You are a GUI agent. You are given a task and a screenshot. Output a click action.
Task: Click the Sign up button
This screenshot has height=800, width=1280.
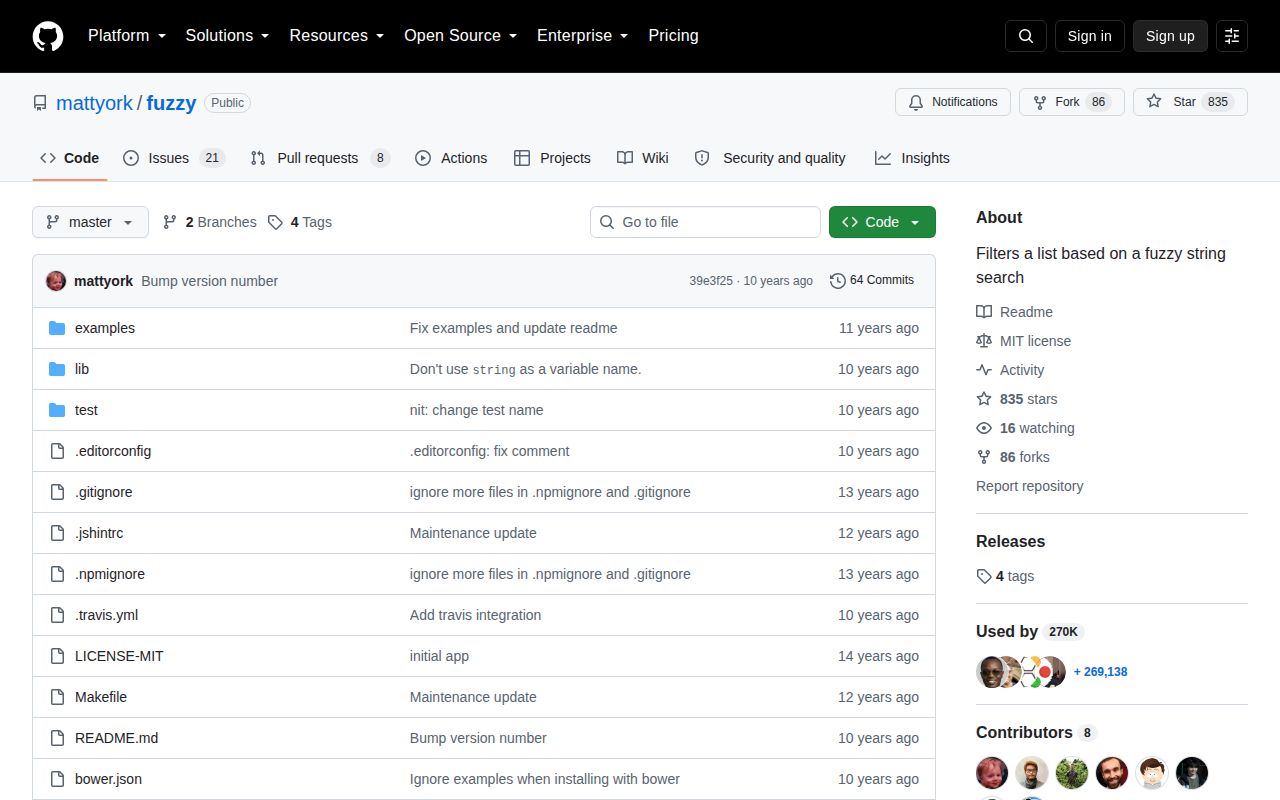(x=1170, y=36)
